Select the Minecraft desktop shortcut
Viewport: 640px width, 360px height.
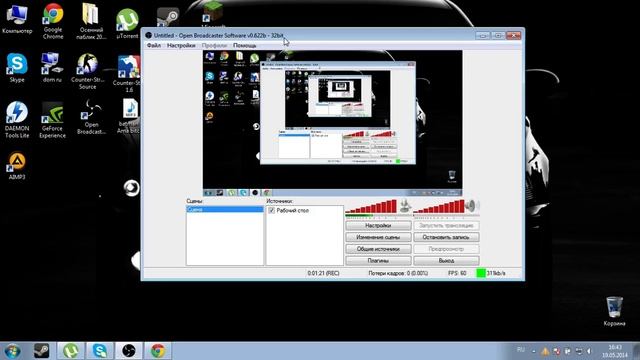point(213,15)
